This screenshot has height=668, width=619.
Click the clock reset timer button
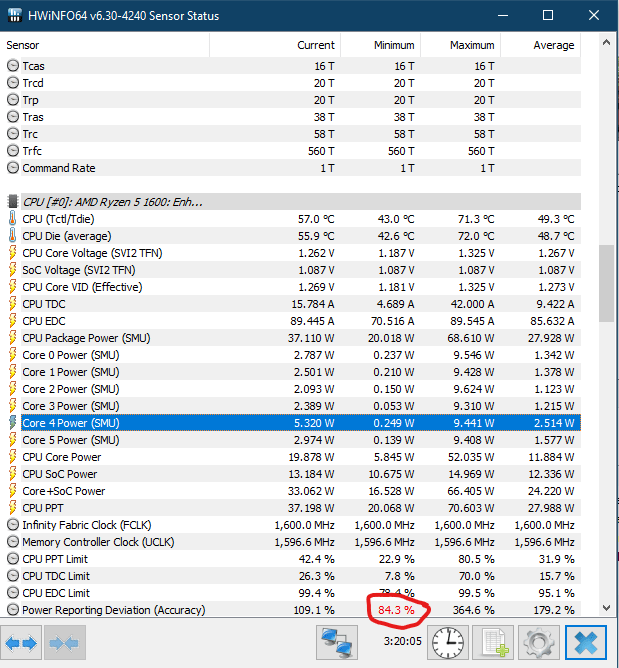(447, 642)
